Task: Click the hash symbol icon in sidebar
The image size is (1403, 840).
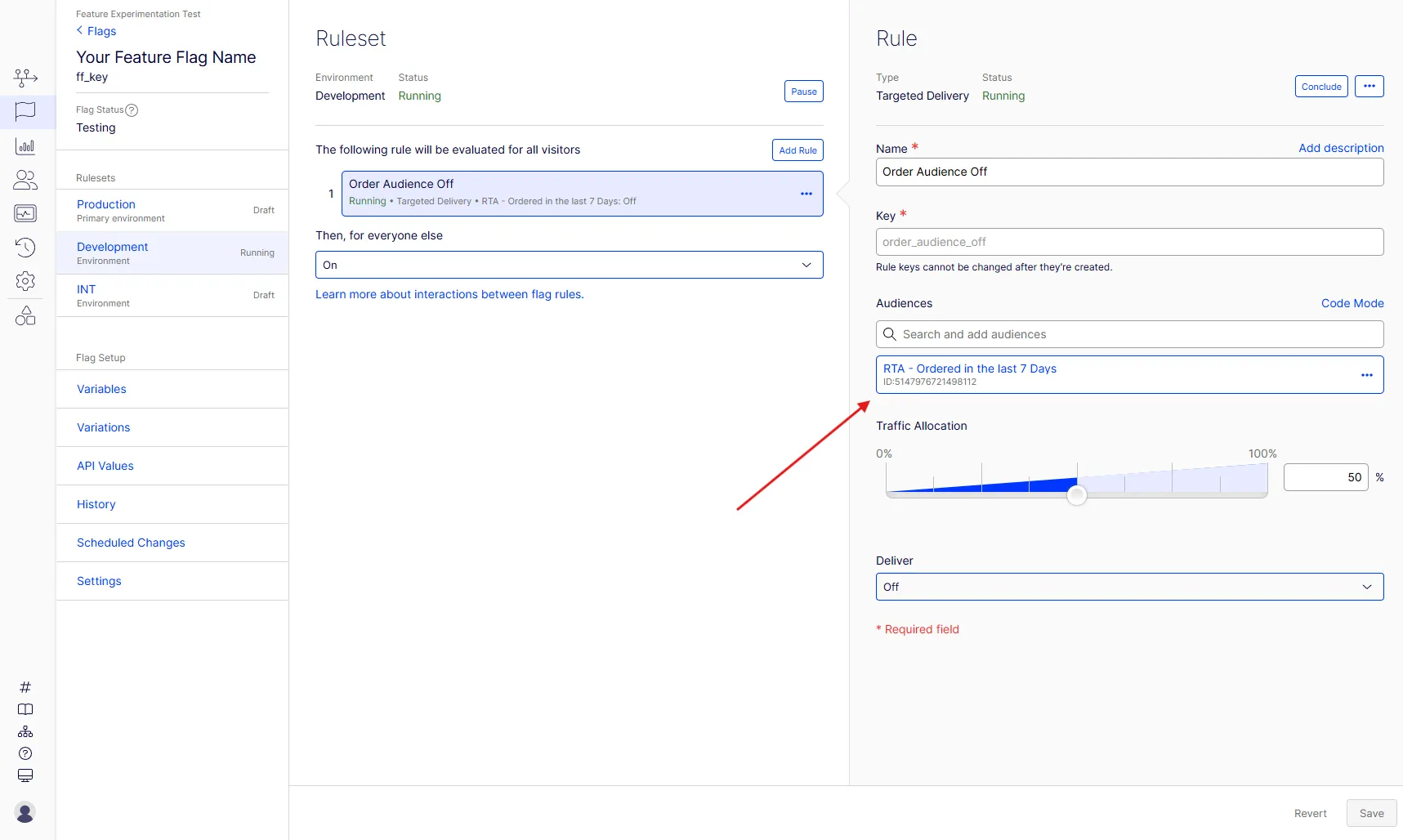Action: pos(25,687)
